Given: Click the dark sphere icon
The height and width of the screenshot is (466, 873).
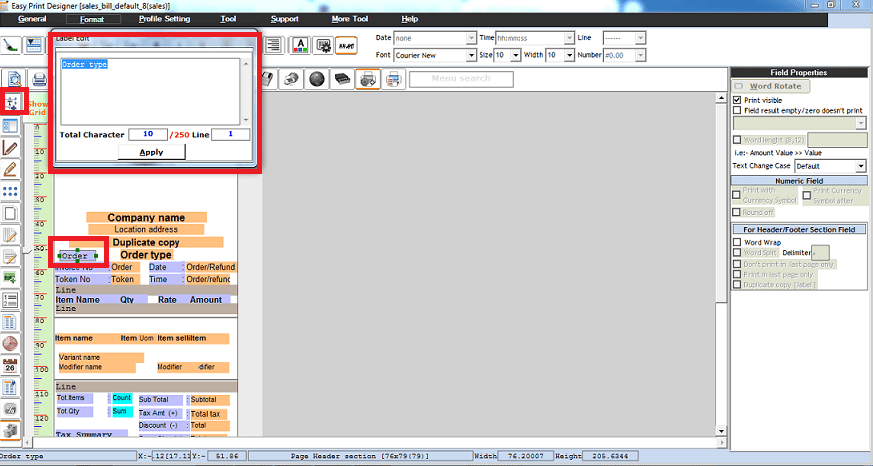Looking at the screenshot, I should point(317,79).
